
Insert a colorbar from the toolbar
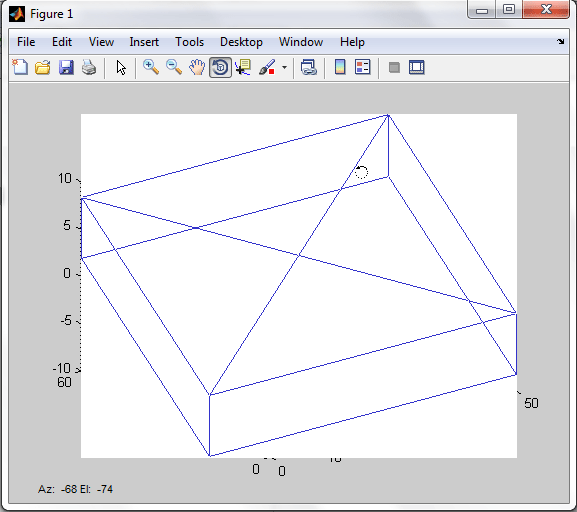[340, 67]
